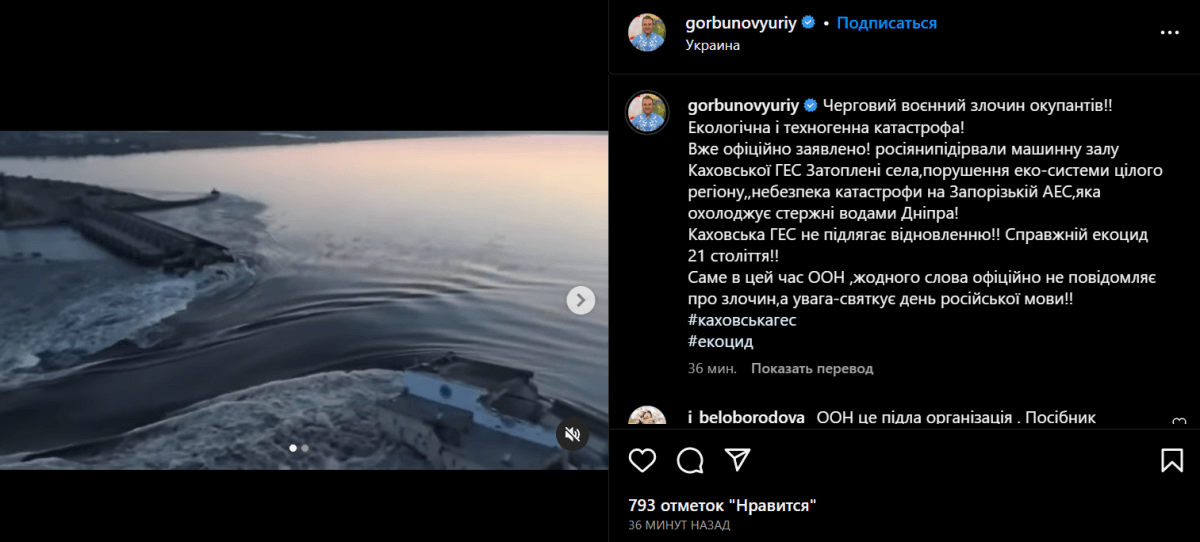Go to next slide with the arrow
The height and width of the screenshot is (542, 1200).
point(581,300)
